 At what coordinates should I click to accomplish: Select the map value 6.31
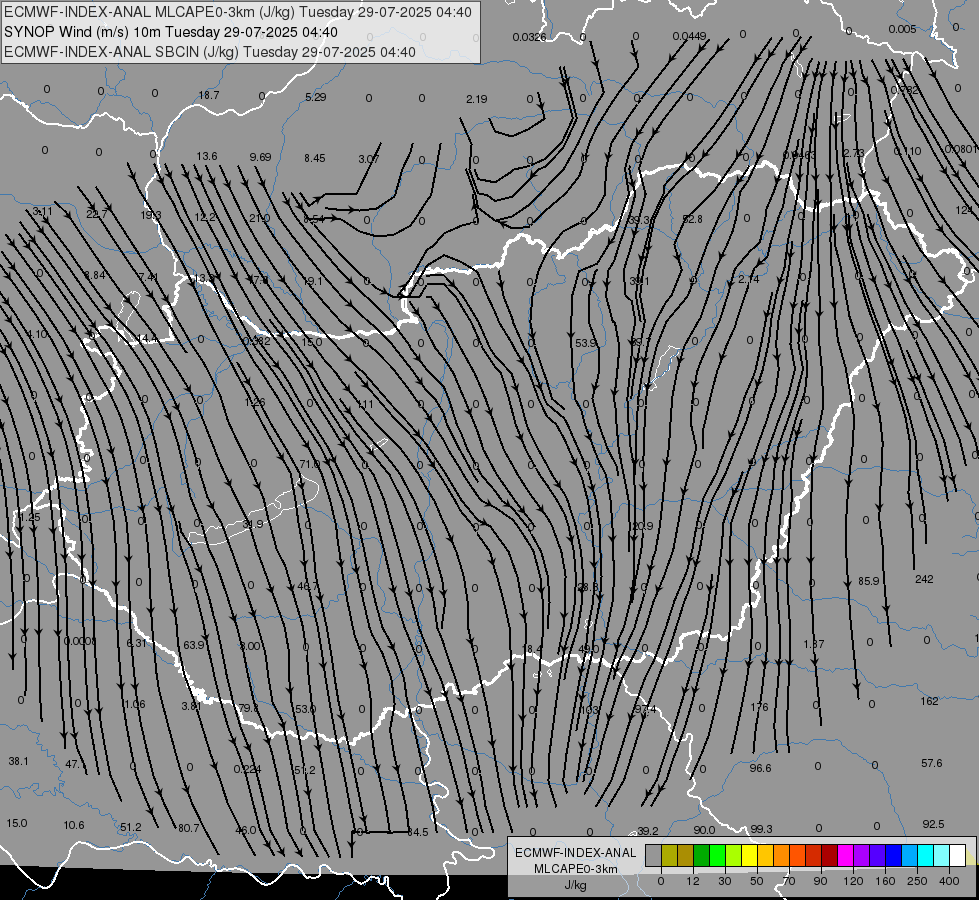(x=136, y=643)
